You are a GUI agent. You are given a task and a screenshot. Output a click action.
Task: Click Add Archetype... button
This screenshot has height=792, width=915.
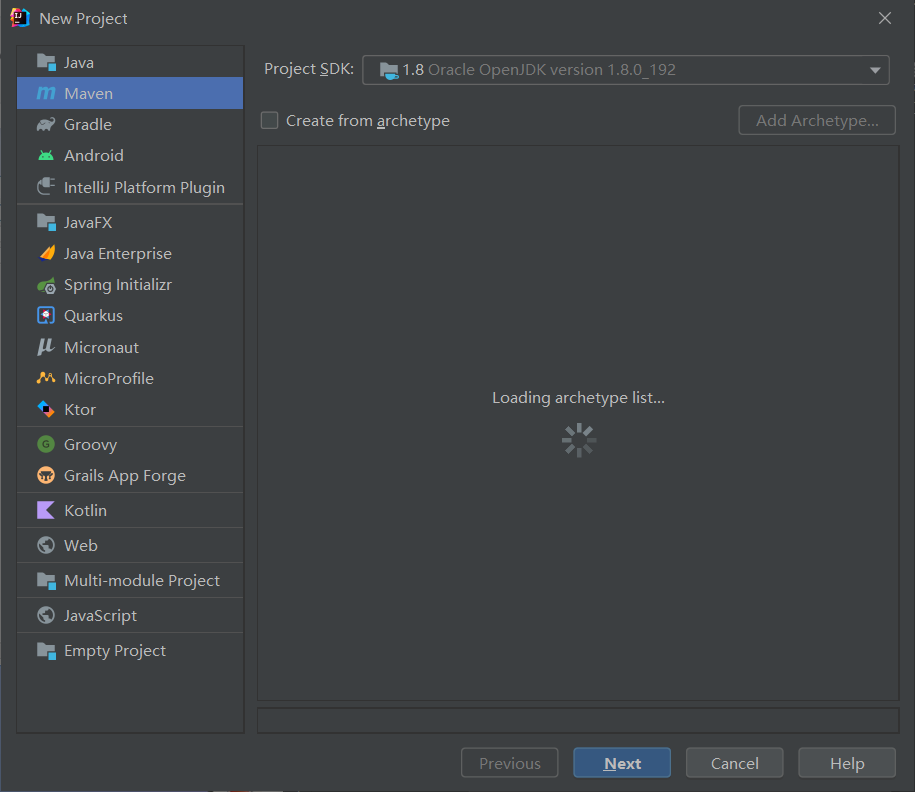tap(817, 120)
